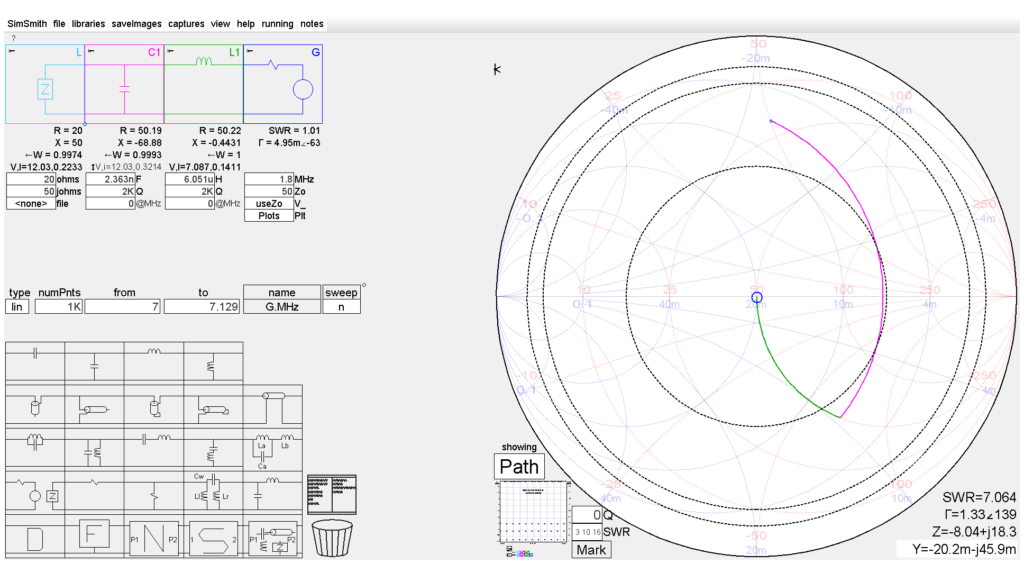Toggle the Path showing mode

pyautogui.click(x=519, y=467)
